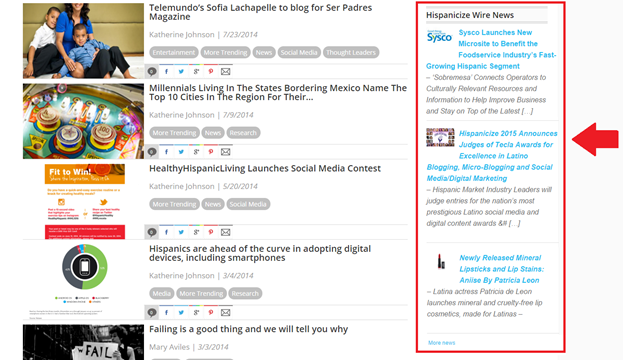Image resolution: width=623 pixels, height=360 pixels.
Task: Share HealthyHispanicLiving article on Facebook
Action: 166,232
